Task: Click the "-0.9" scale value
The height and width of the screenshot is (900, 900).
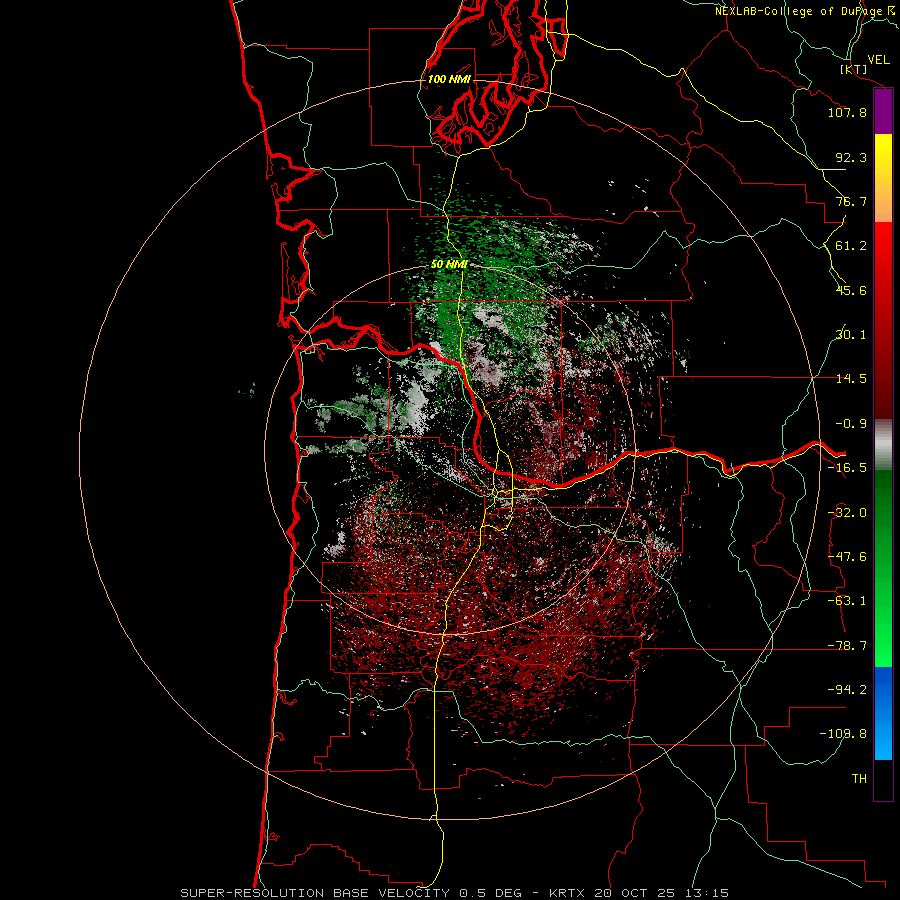Action: [851, 424]
